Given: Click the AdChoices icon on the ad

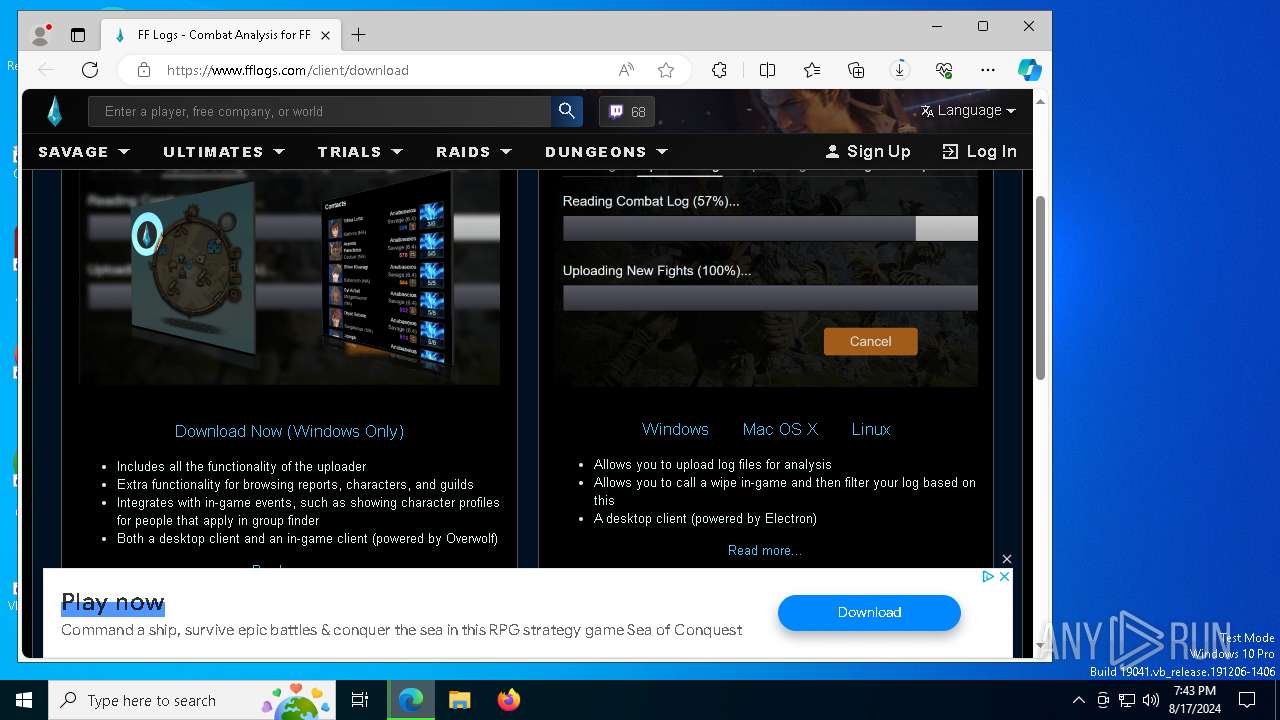Looking at the screenshot, I should [988, 576].
